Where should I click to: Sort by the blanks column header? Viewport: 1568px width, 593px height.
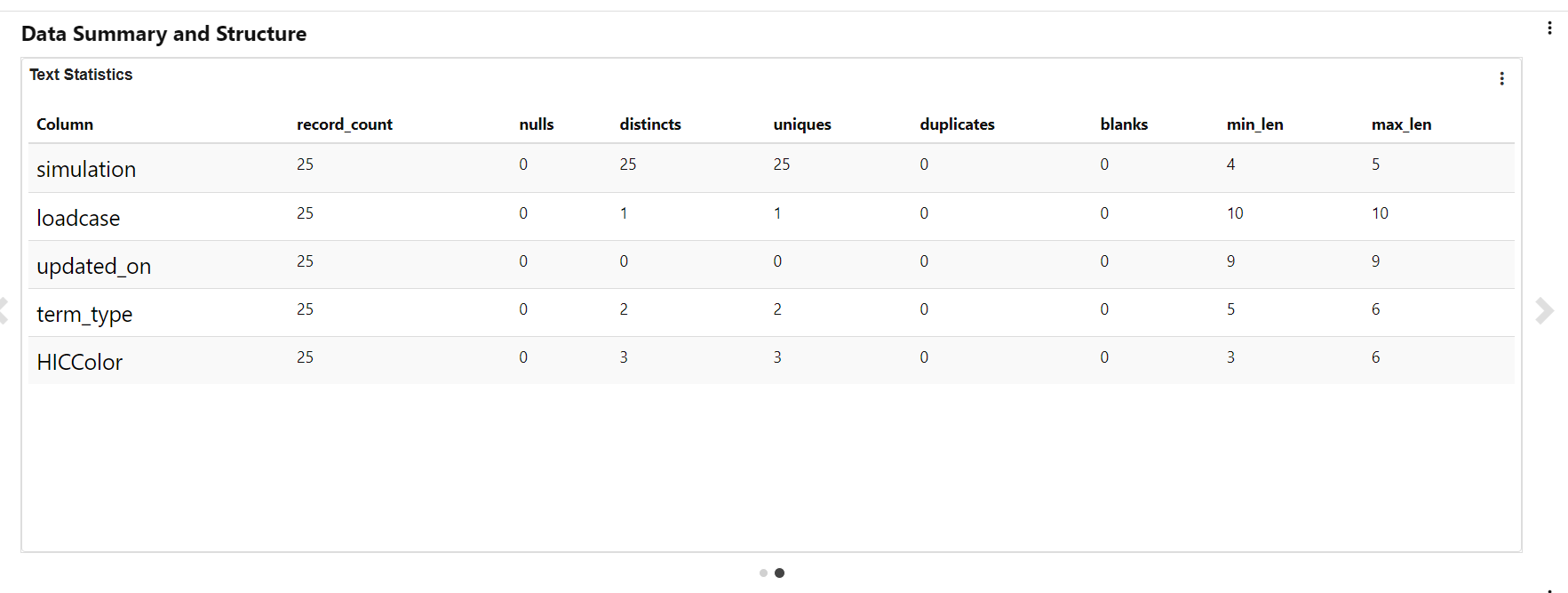1124,124
